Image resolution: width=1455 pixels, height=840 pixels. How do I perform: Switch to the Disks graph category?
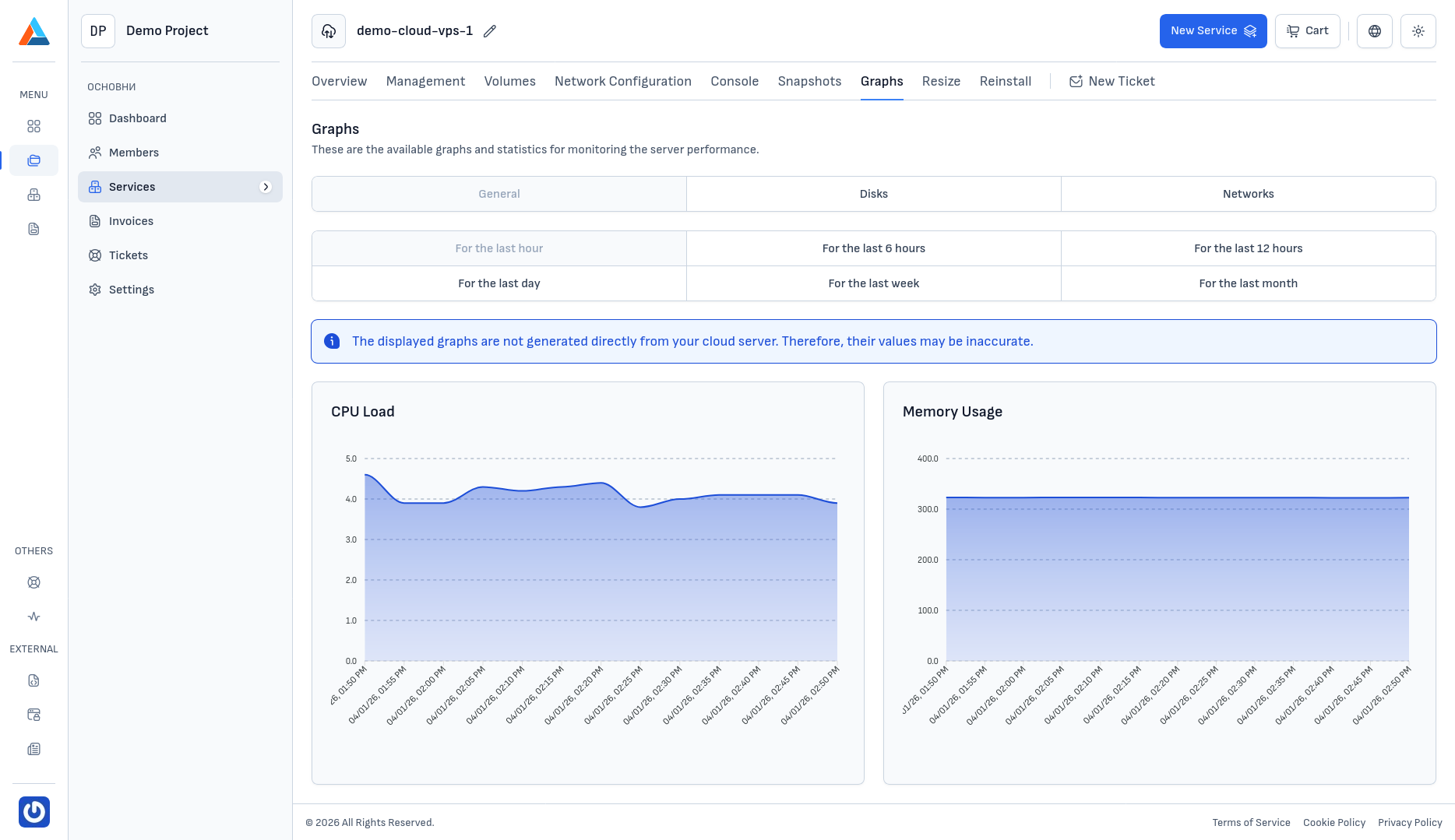(873, 194)
